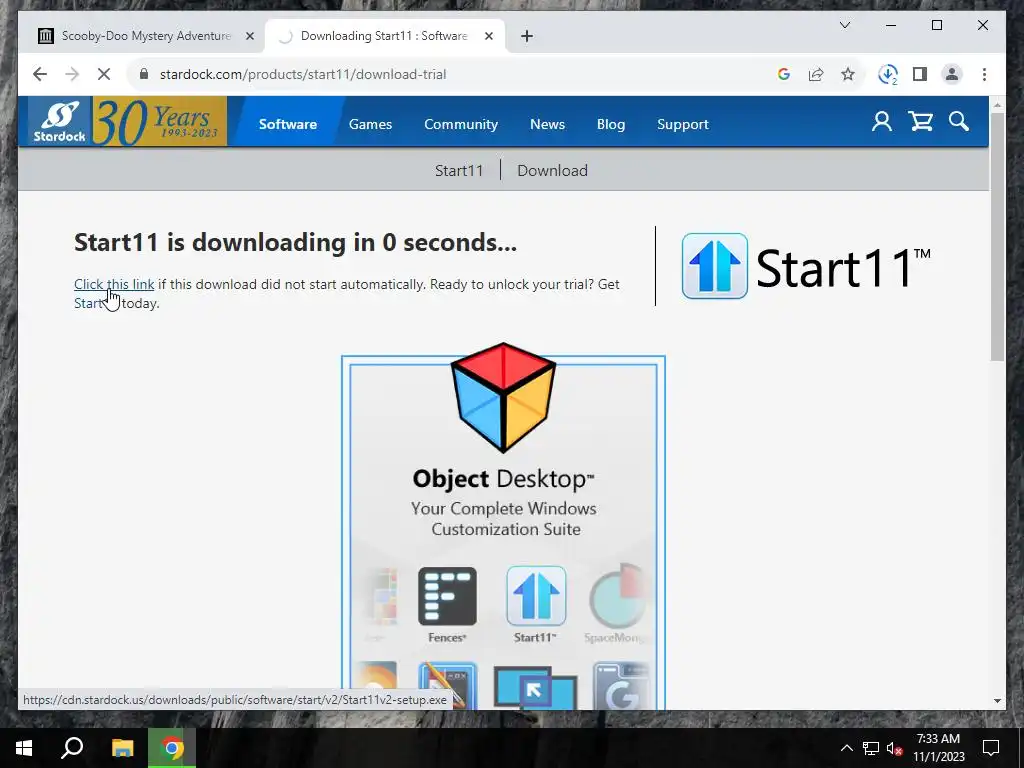1024x768 pixels.
Task: Click the scrollbar down arrow
Action: (997, 701)
